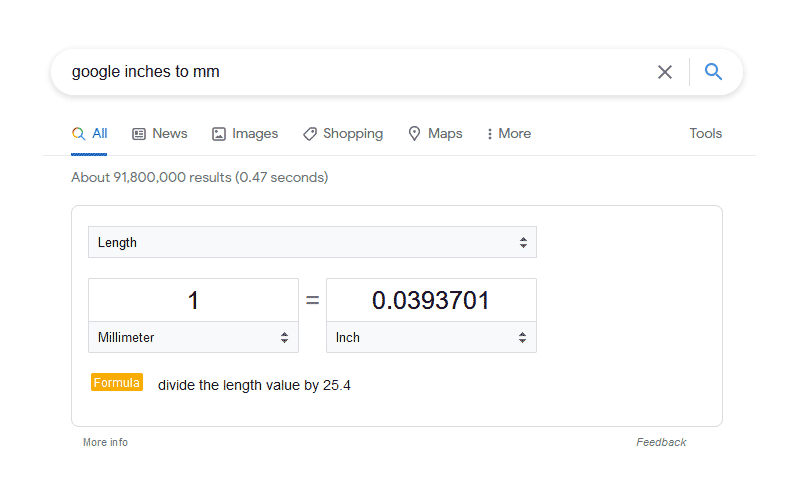Click the Millimeter value field showing 1

point(193,300)
